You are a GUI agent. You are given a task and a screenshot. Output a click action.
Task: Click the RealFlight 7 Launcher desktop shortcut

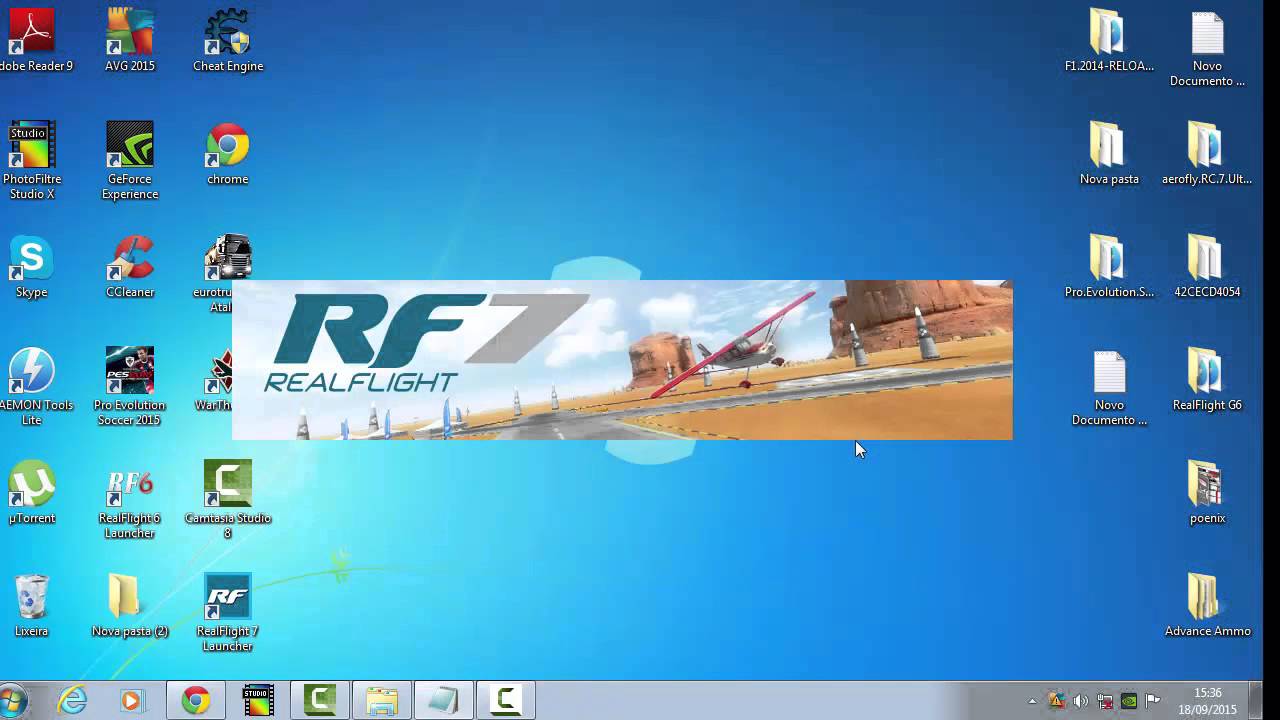point(228,612)
